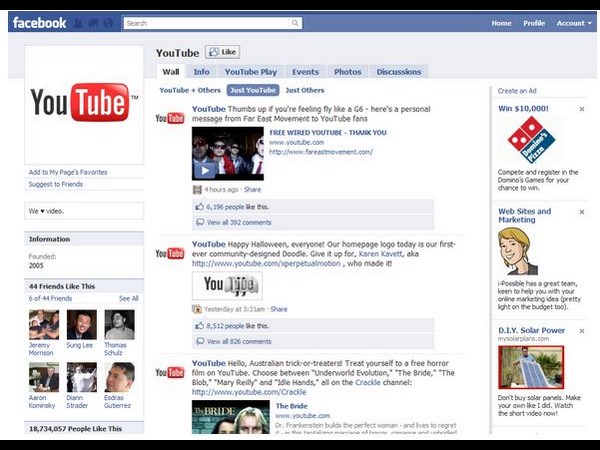The width and height of the screenshot is (600, 450).
Task: Choose the Just Others wall filter
Action: 304,90
